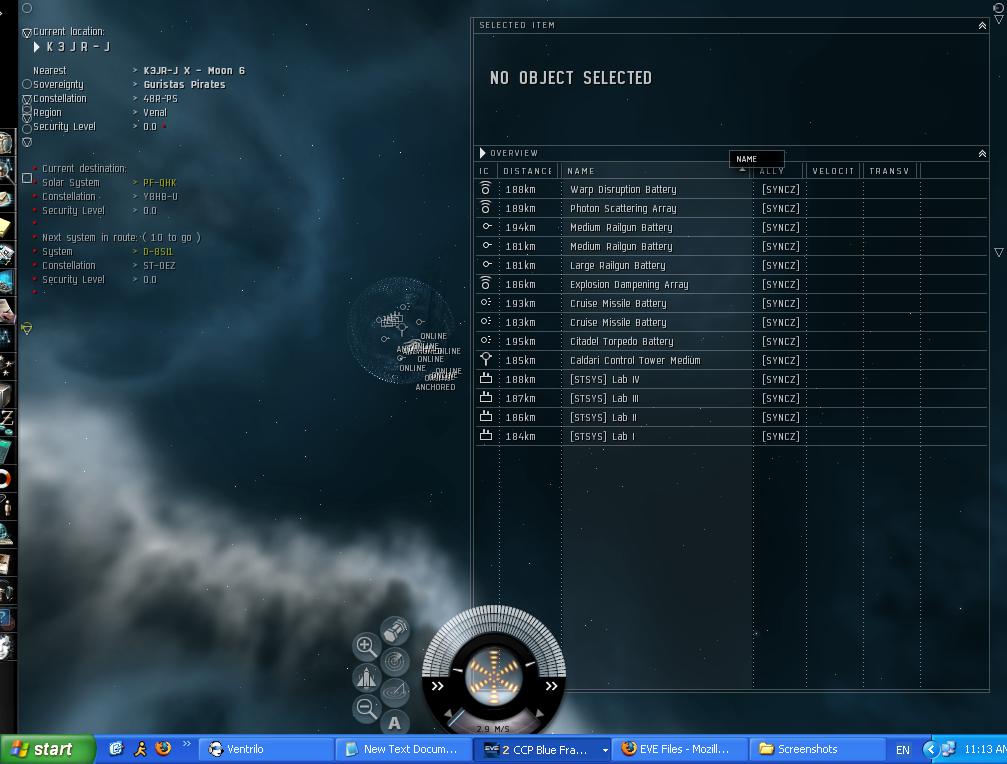Image resolution: width=1007 pixels, height=764 pixels.
Task: Sort overview by the Ally column header
Action: tap(771, 171)
